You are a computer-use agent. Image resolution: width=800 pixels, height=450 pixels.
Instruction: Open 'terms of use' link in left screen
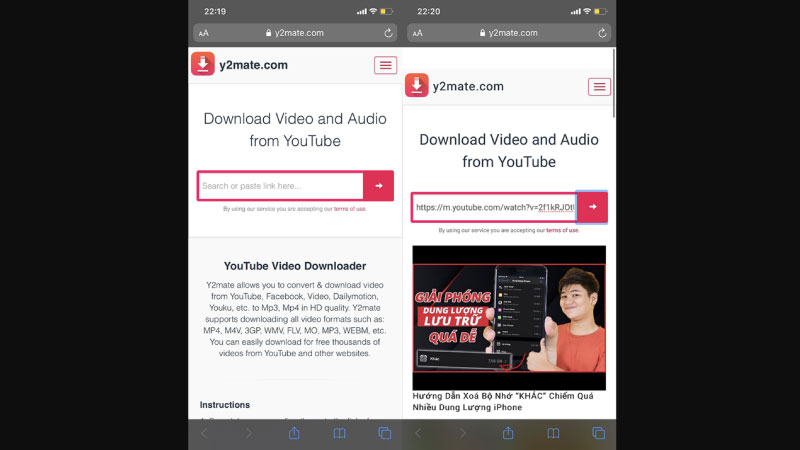click(349, 209)
